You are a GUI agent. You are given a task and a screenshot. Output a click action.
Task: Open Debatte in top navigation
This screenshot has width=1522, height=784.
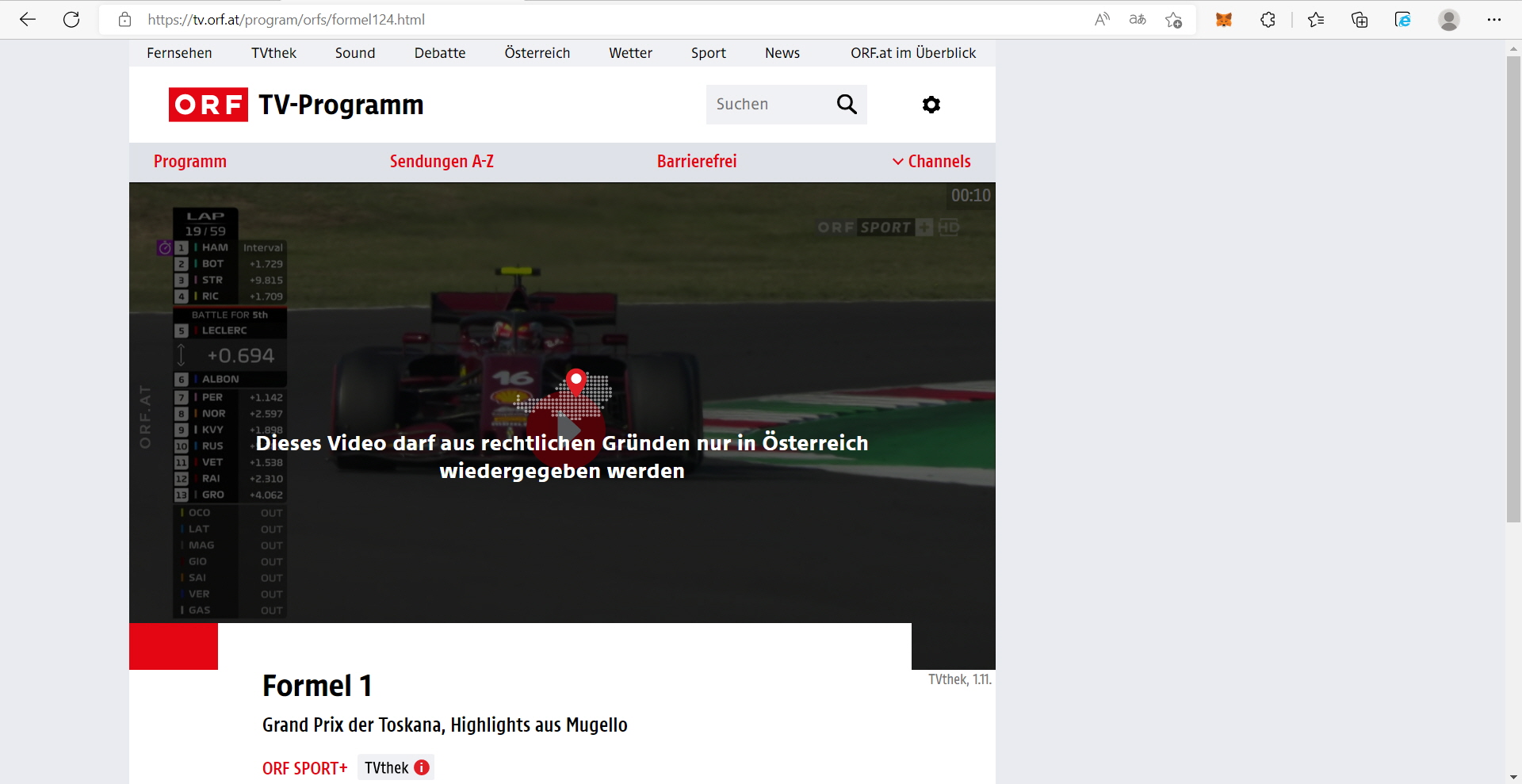tap(440, 53)
